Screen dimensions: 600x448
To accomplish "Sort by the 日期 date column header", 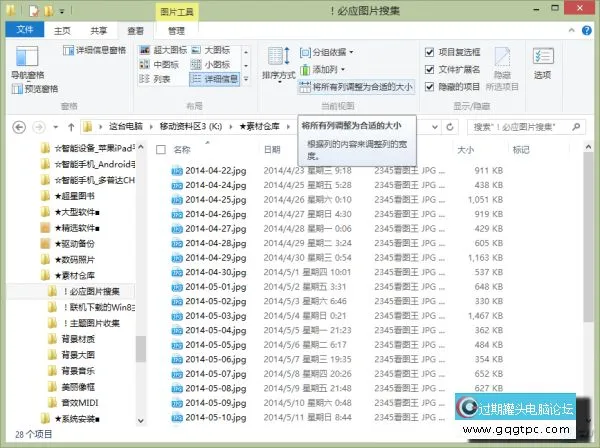I will coord(272,150).
